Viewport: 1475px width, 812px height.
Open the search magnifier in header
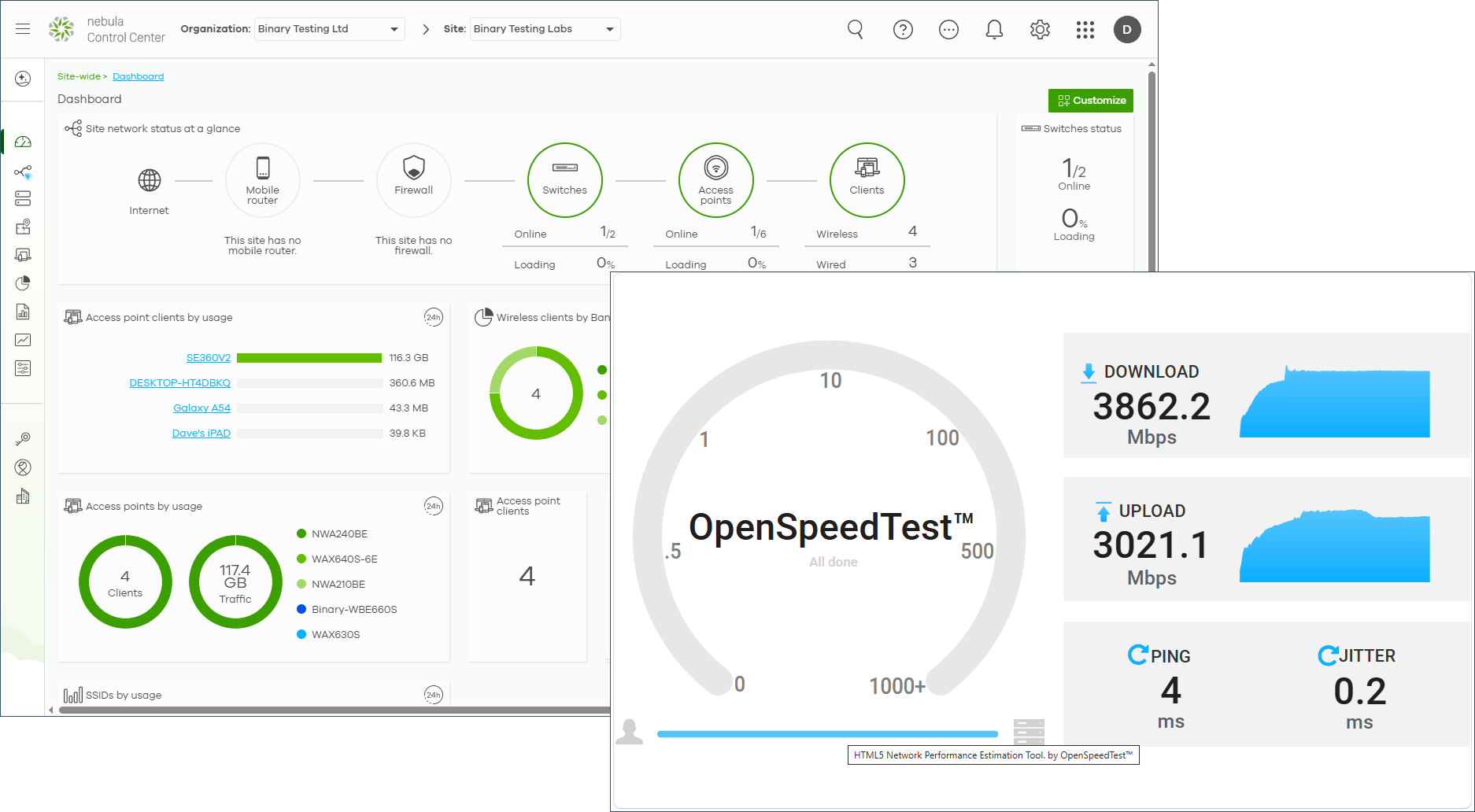856,30
